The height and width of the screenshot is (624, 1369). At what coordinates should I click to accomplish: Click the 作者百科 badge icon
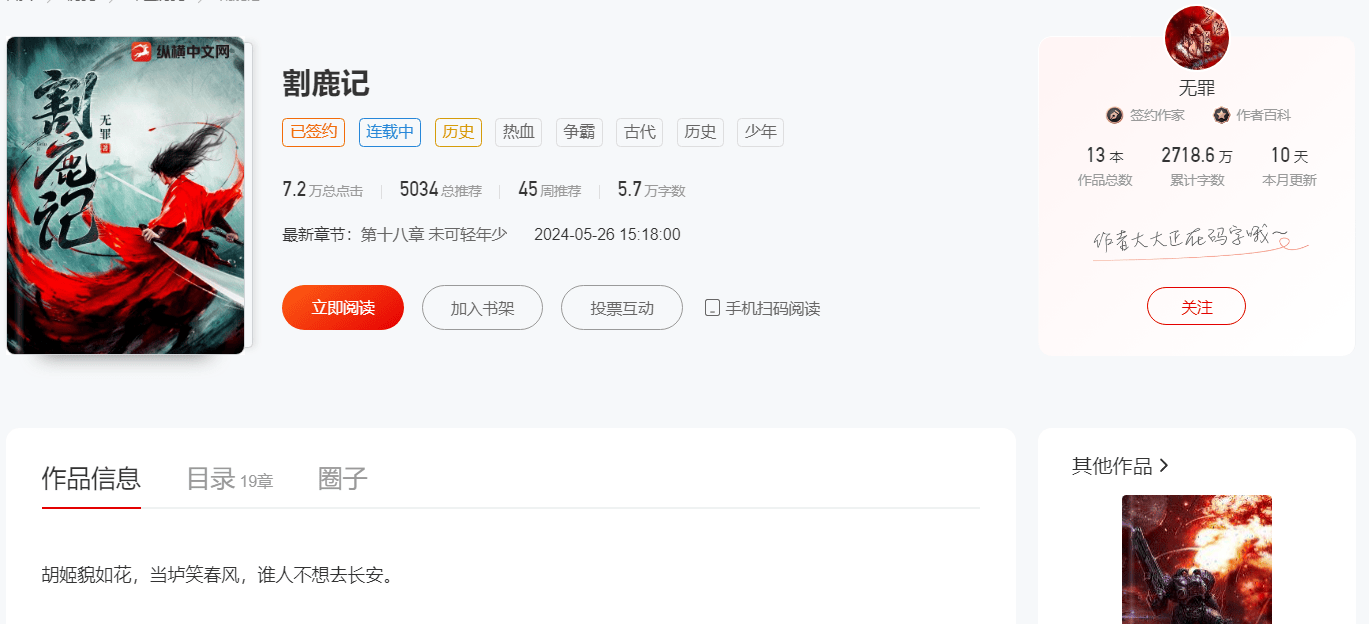point(1221,115)
